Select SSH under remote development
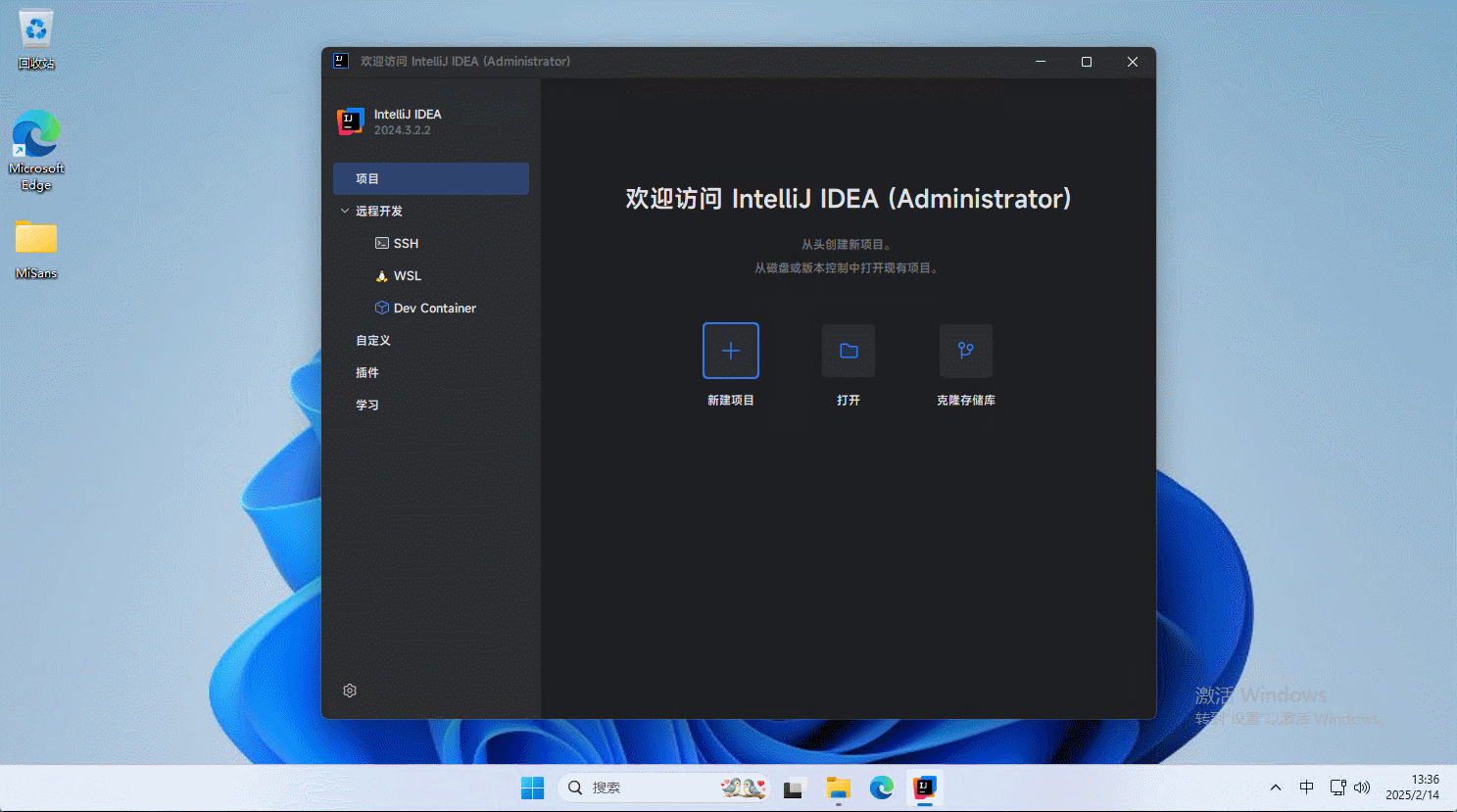1457x812 pixels. tap(406, 243)
